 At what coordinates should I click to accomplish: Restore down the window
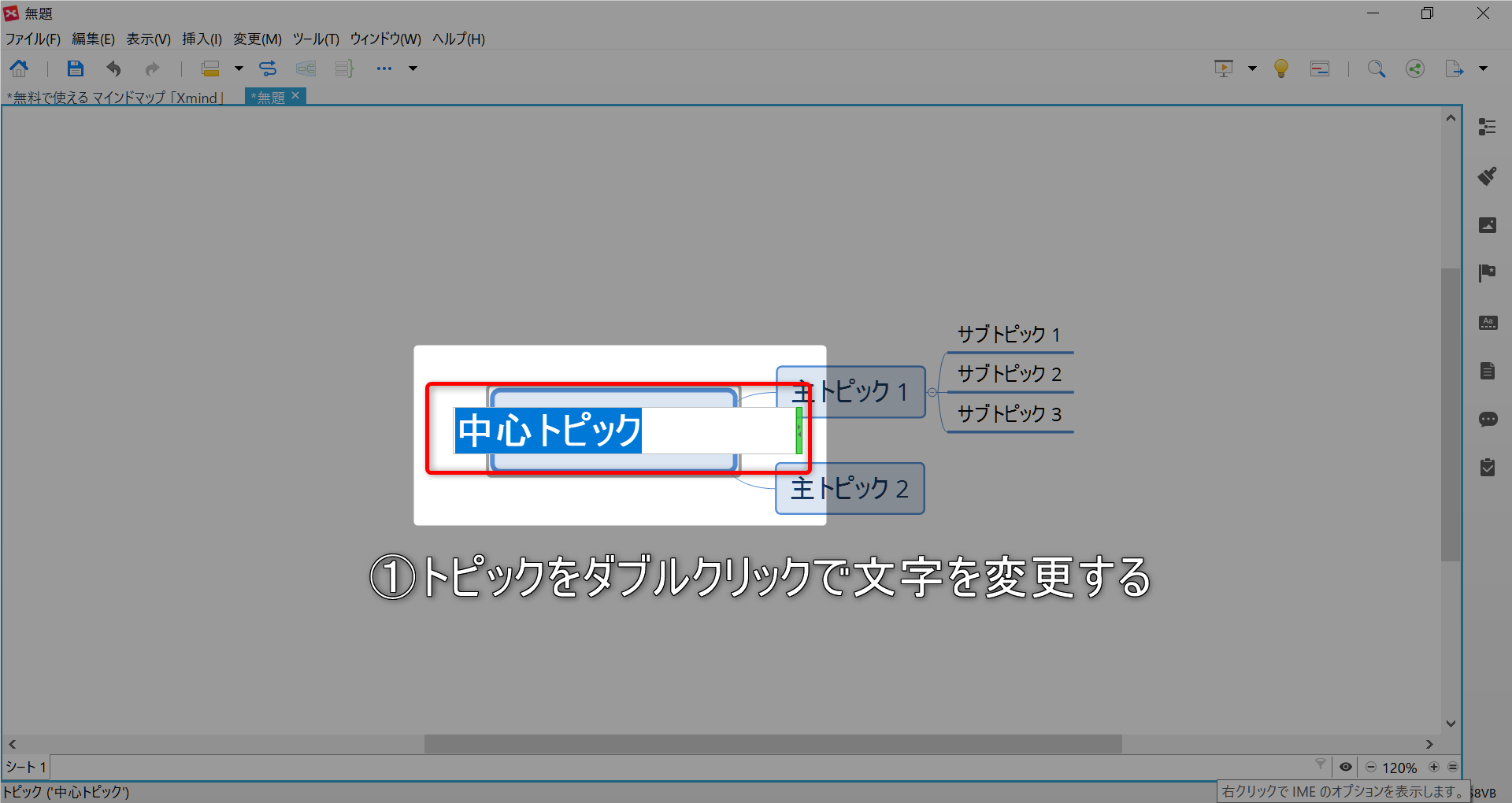point(1427,13)
